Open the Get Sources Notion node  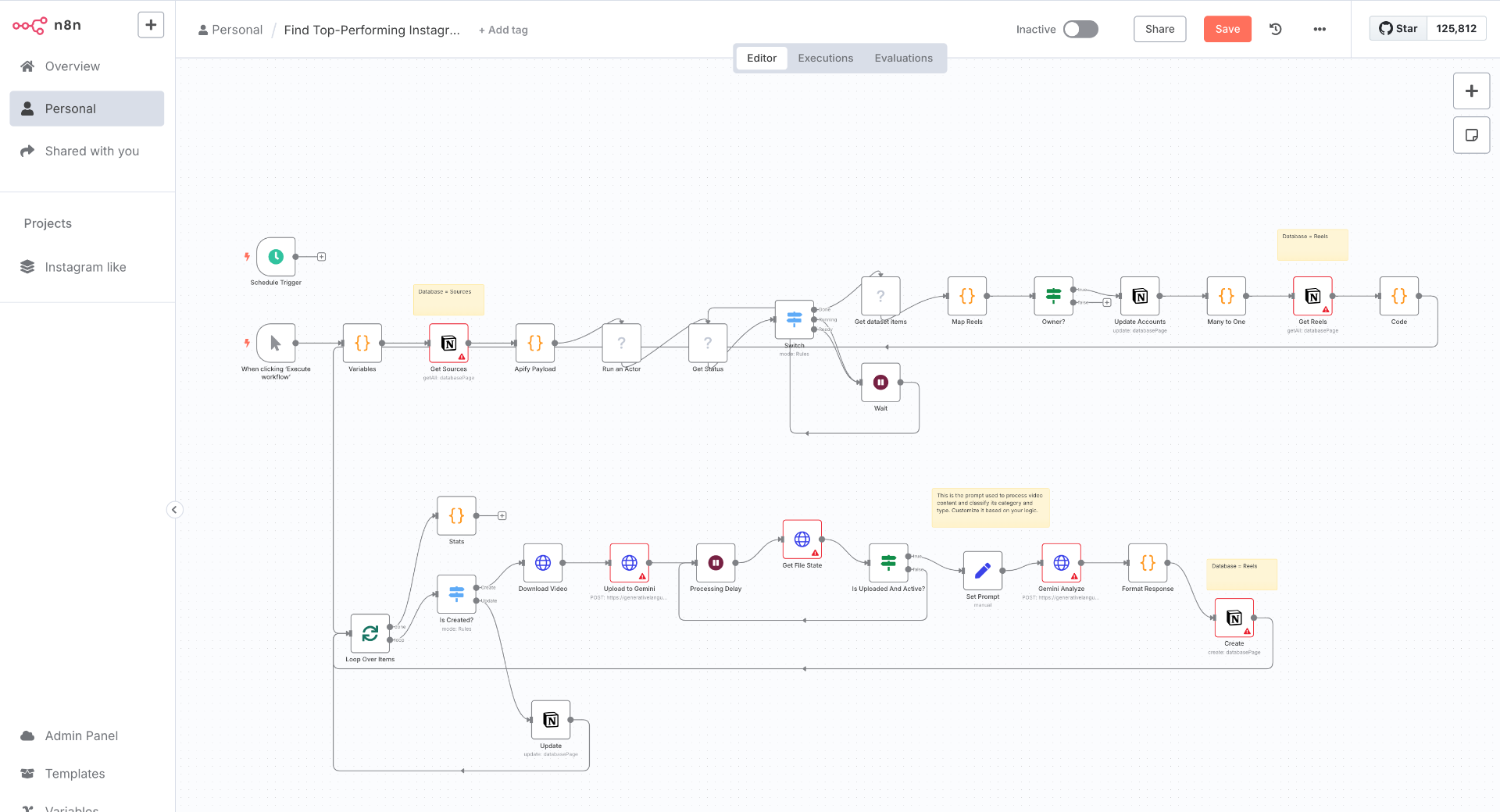[448, 343]
